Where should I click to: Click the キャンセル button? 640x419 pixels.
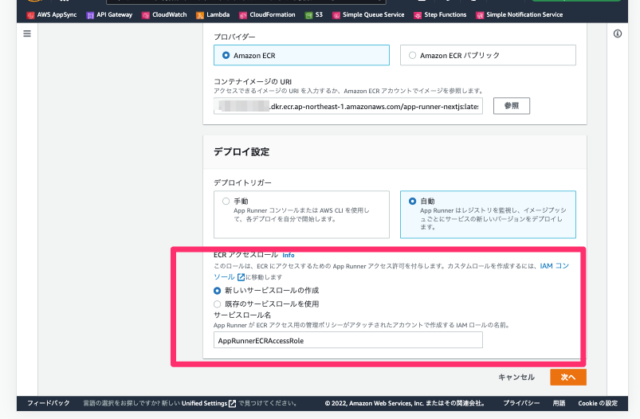click(x=516, y=377)
